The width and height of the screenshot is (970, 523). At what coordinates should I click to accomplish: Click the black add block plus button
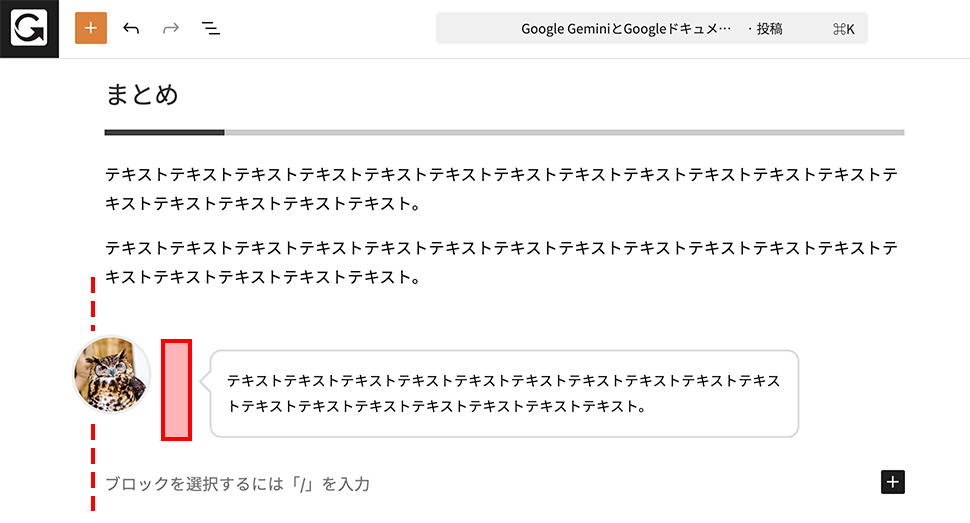(x=893, y=483)
